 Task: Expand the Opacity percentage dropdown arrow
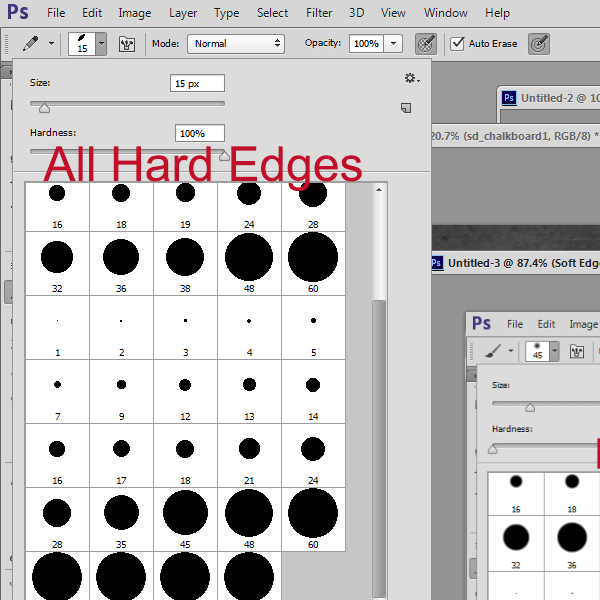(394, 44)
